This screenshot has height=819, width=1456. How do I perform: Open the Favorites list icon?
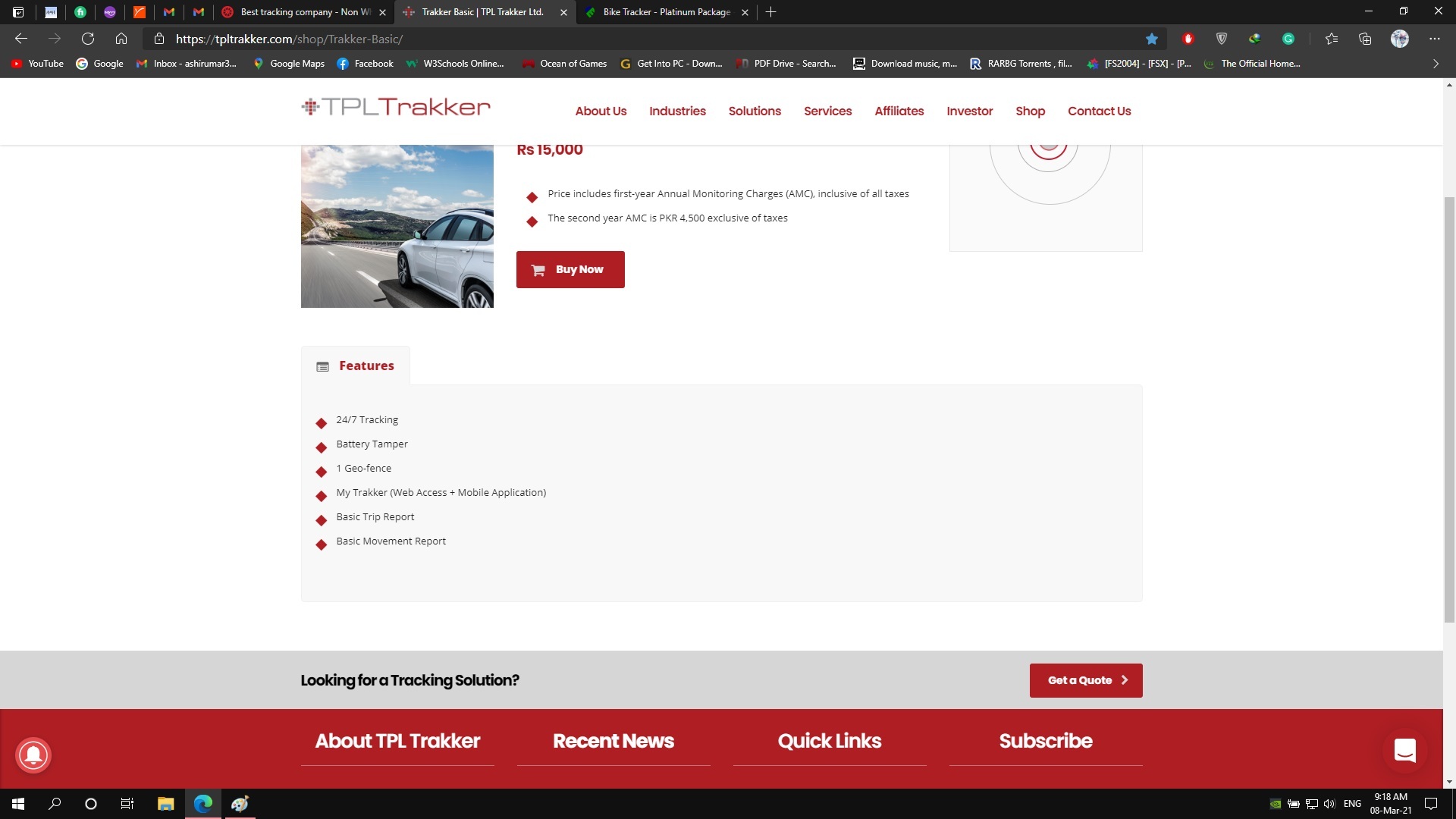pos(1332,39)
